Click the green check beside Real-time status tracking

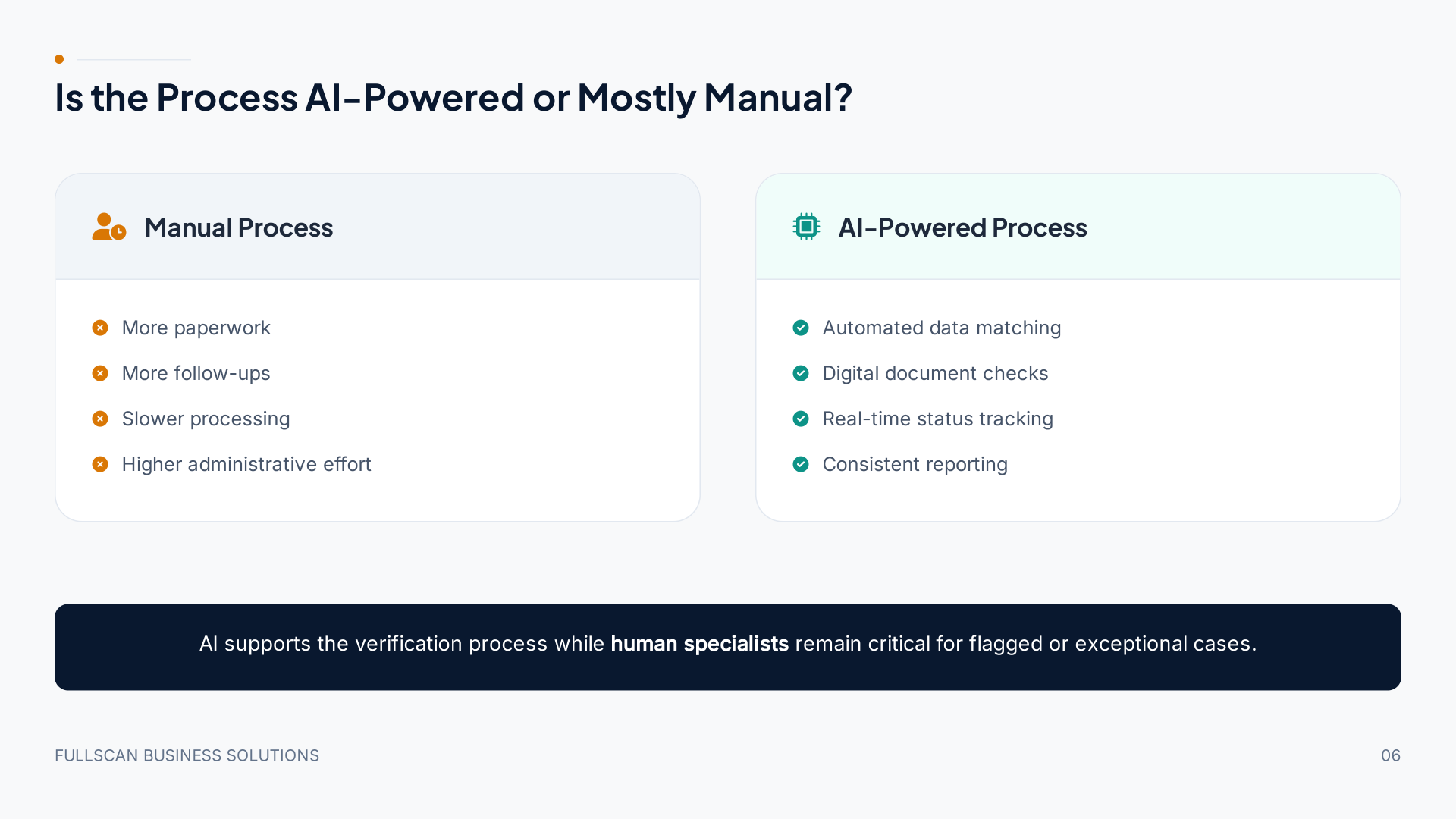pos(801,419)
